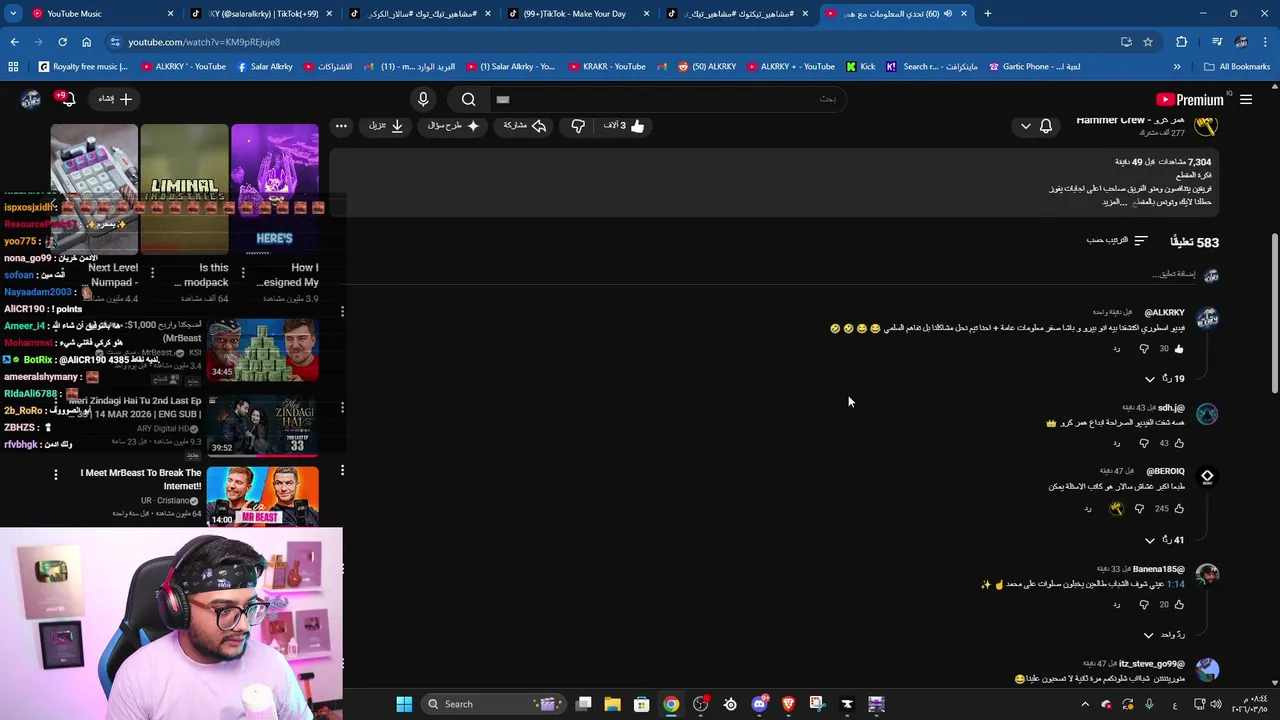Open options for the 'I Meet MrBeast' video

(x=56, y=474)
